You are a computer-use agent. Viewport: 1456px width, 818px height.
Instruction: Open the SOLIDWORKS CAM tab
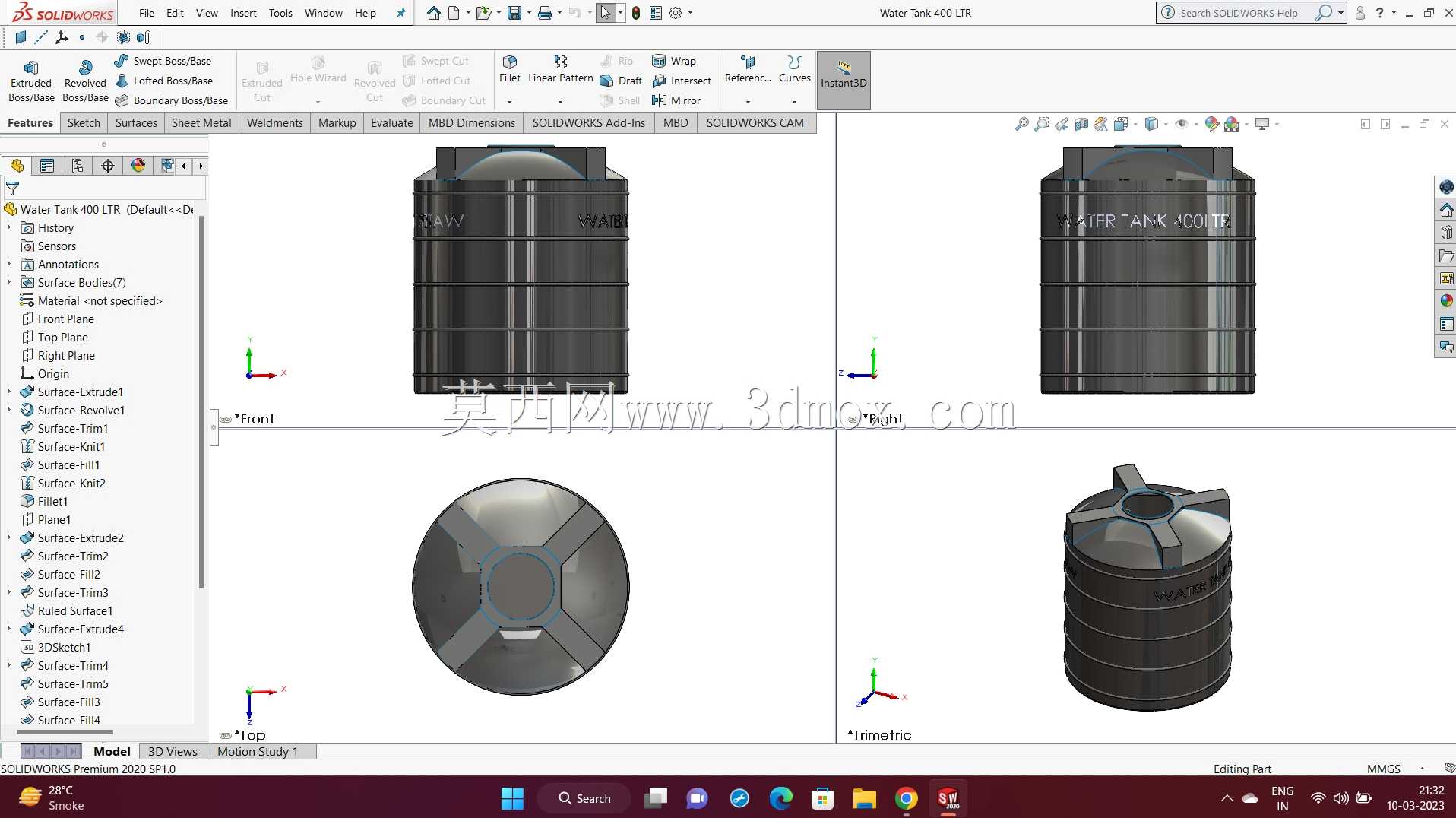coord(755,122)
